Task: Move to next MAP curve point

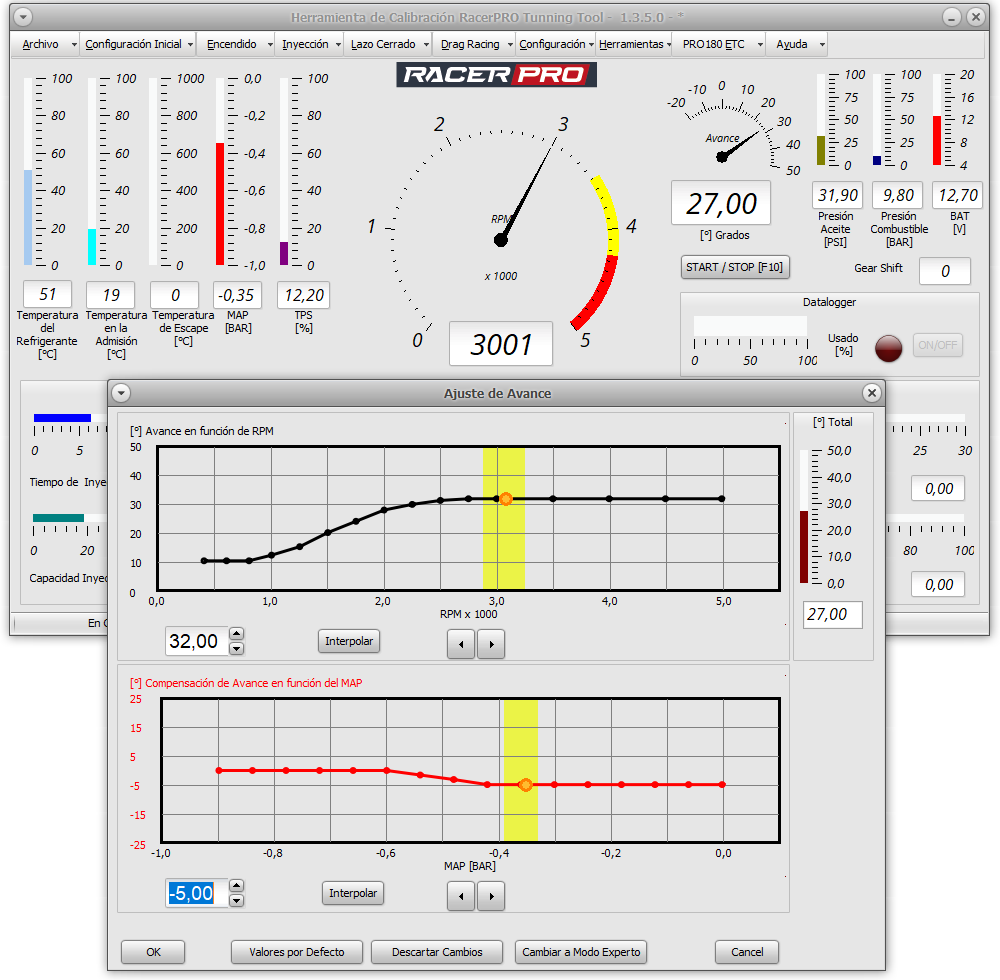Action: [x=491, y=896]
